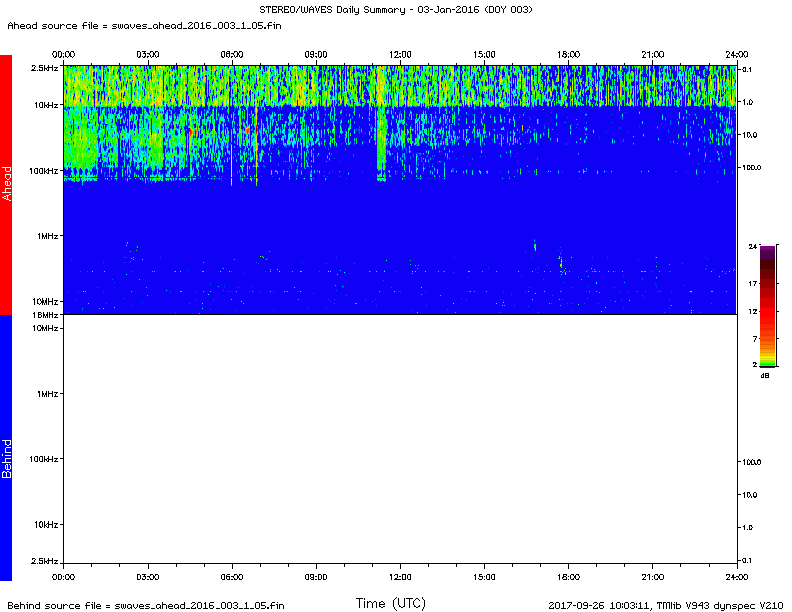This screenshot has height=612, width=792.
Task: Click the 1MHz label in the Ahead panel
Action: click(x=46, y=236)
